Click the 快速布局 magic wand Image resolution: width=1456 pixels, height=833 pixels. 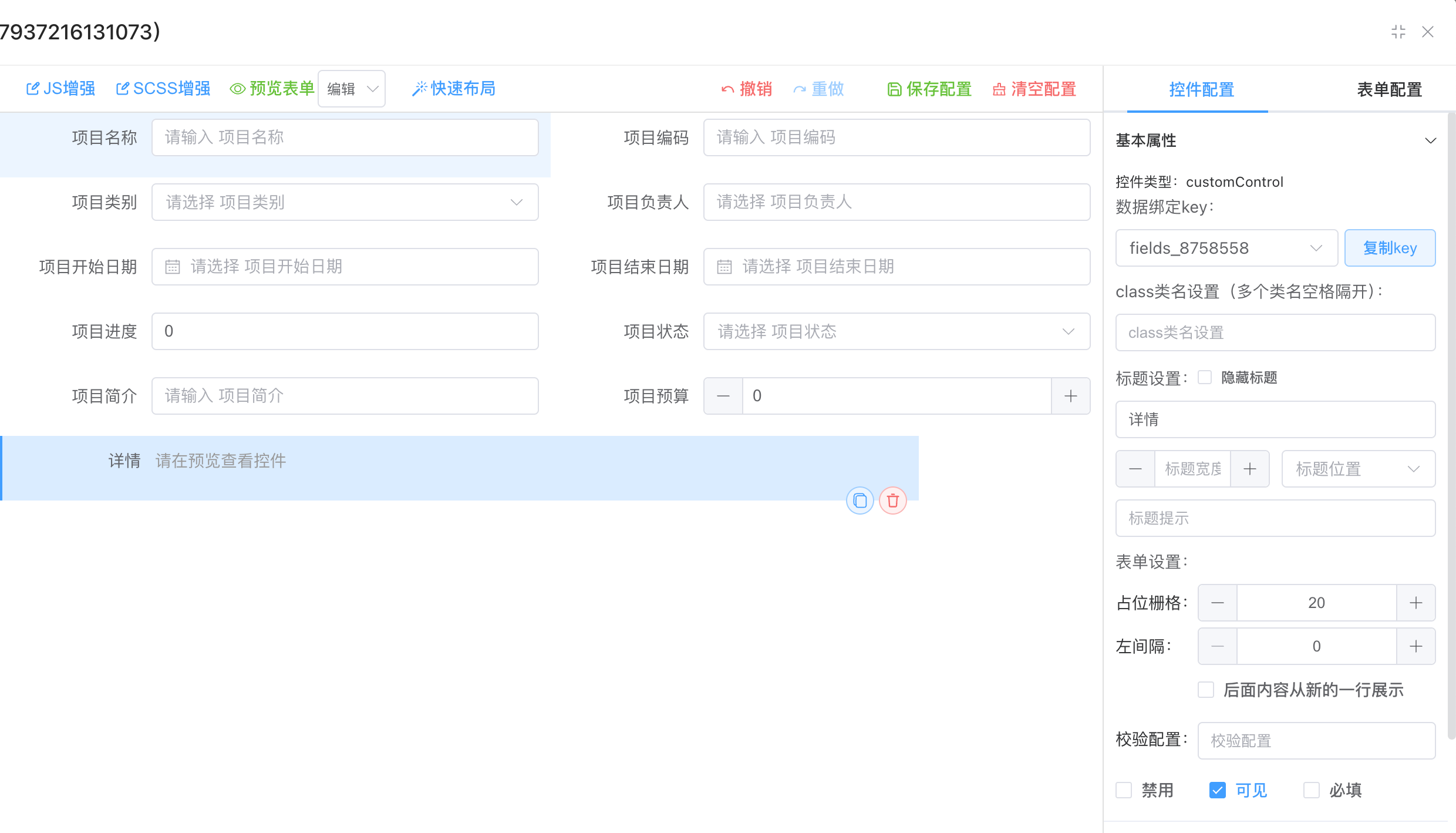click(419, 89)
